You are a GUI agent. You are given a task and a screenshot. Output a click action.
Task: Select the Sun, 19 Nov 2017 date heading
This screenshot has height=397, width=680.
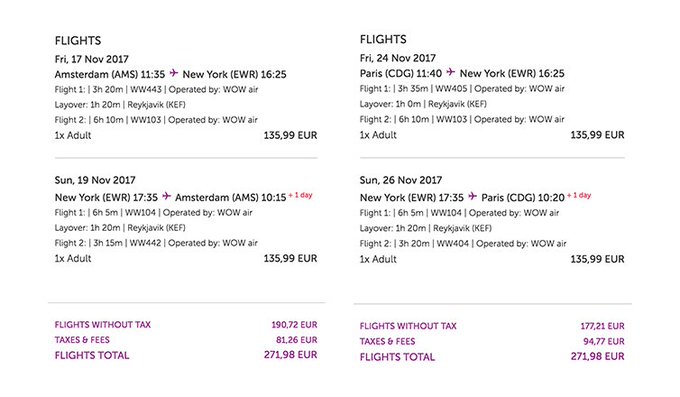point(95,180)
